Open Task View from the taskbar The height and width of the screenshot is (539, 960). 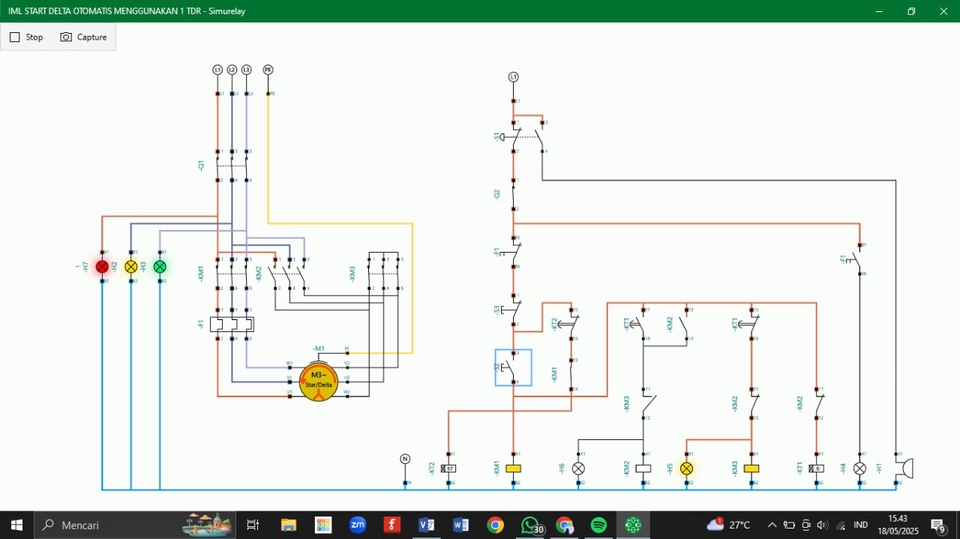tap(252, 525)
